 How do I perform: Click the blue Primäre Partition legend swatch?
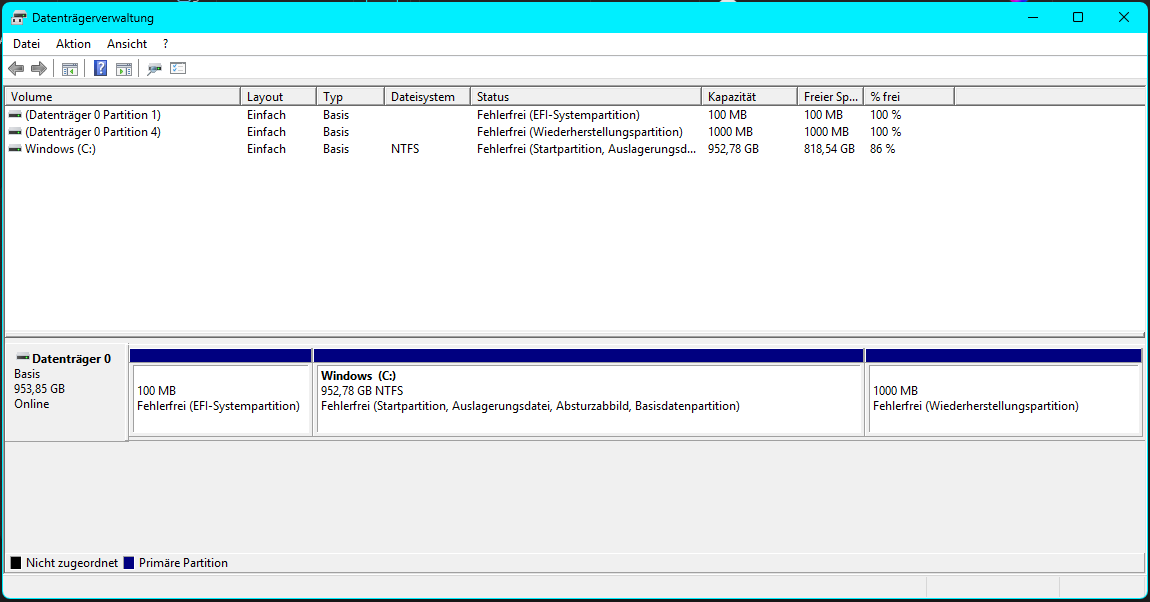click(x=130, y=562)
